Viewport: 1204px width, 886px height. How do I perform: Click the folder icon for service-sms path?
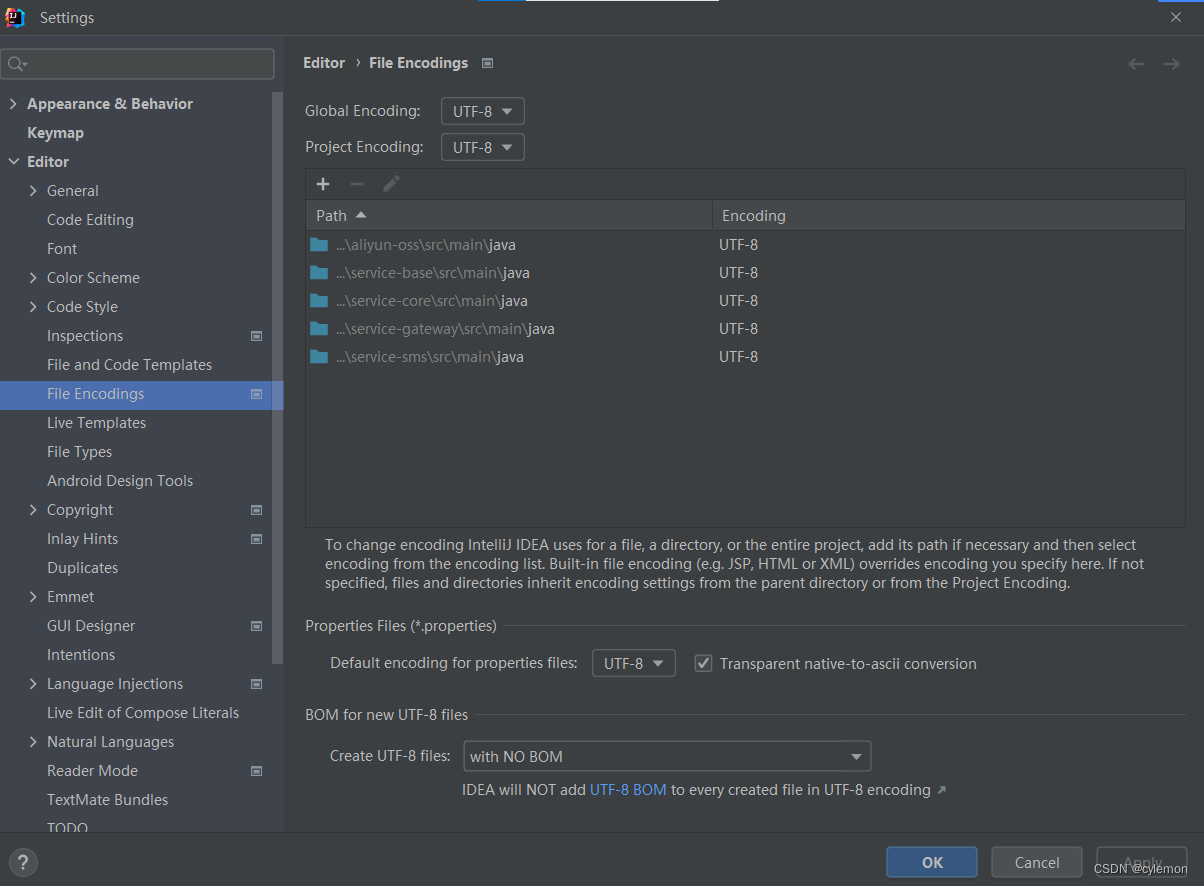click(x=319, y=356)
